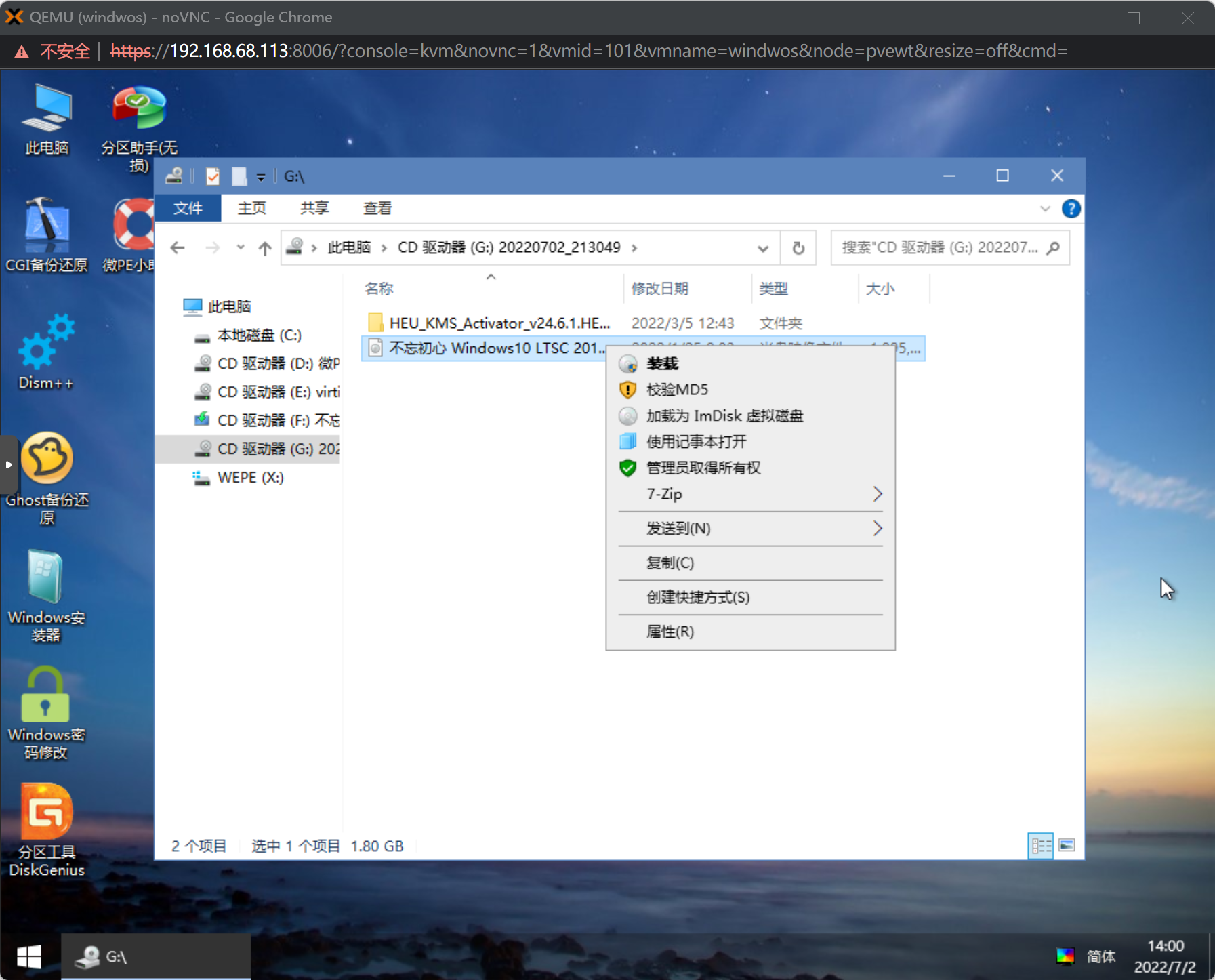This screenshot has width=1215, height=980.
Task: Click the 简体 input method indicator
Action: coord(1100,956)
